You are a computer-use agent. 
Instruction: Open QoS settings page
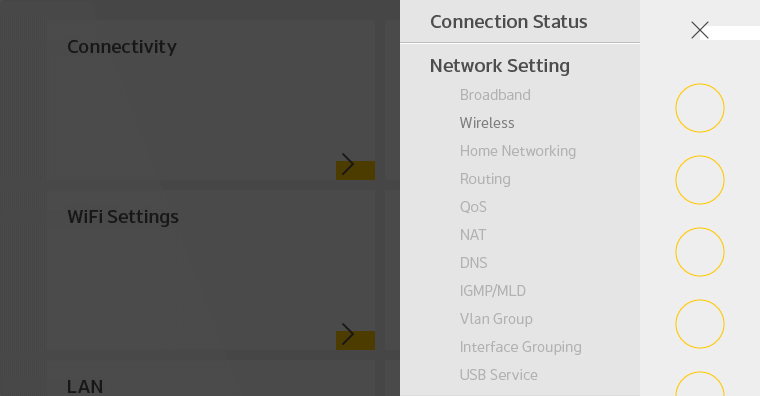pos(473,207)
